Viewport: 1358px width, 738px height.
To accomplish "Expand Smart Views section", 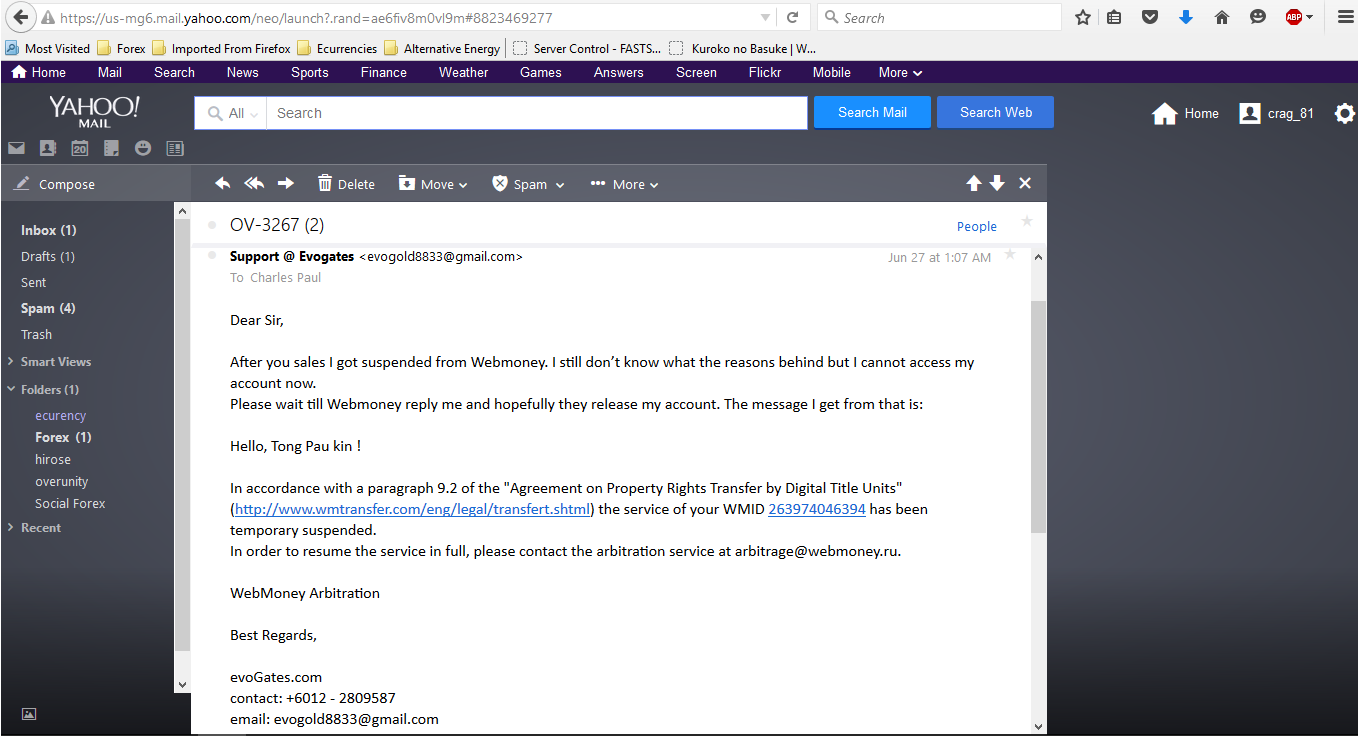I will [49, 361].
